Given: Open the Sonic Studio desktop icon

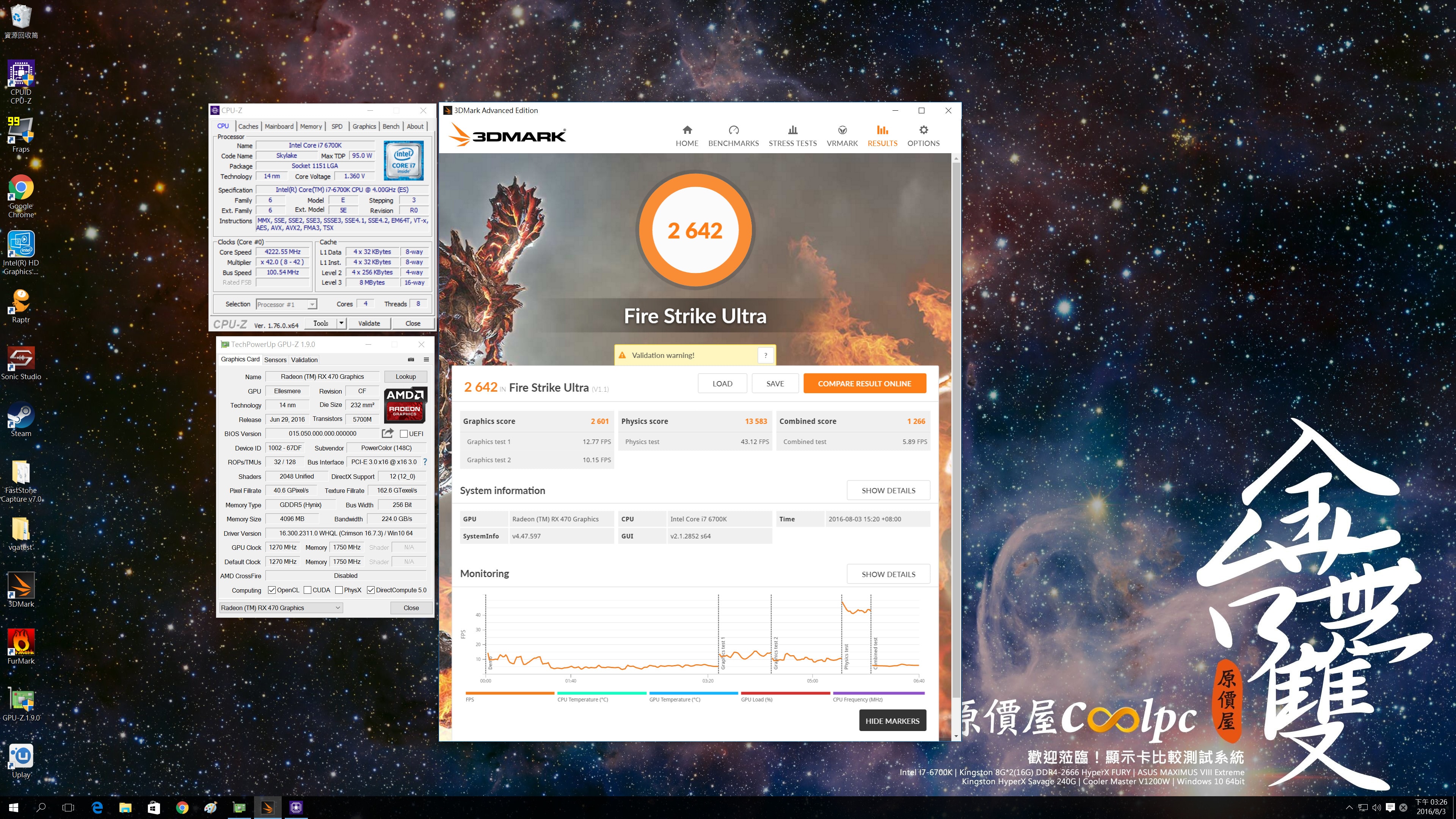Looking at the screenshot, I should pos(21,363).
